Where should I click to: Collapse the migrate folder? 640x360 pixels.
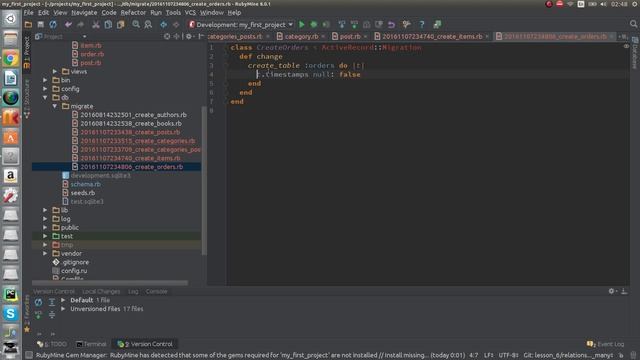pyautogui.click(x=55, y=106)
